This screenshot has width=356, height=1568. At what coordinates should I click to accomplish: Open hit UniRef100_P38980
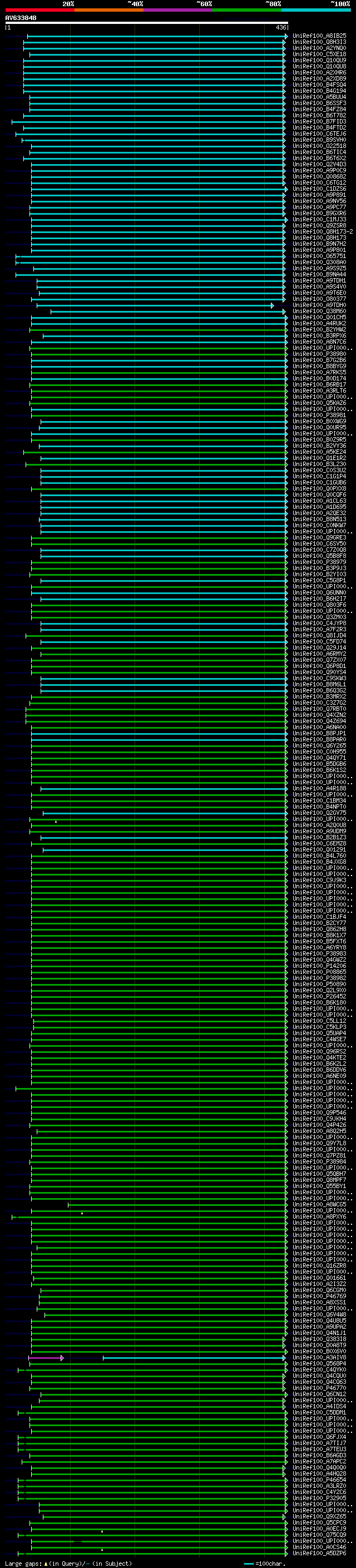(x=319, y=354)
